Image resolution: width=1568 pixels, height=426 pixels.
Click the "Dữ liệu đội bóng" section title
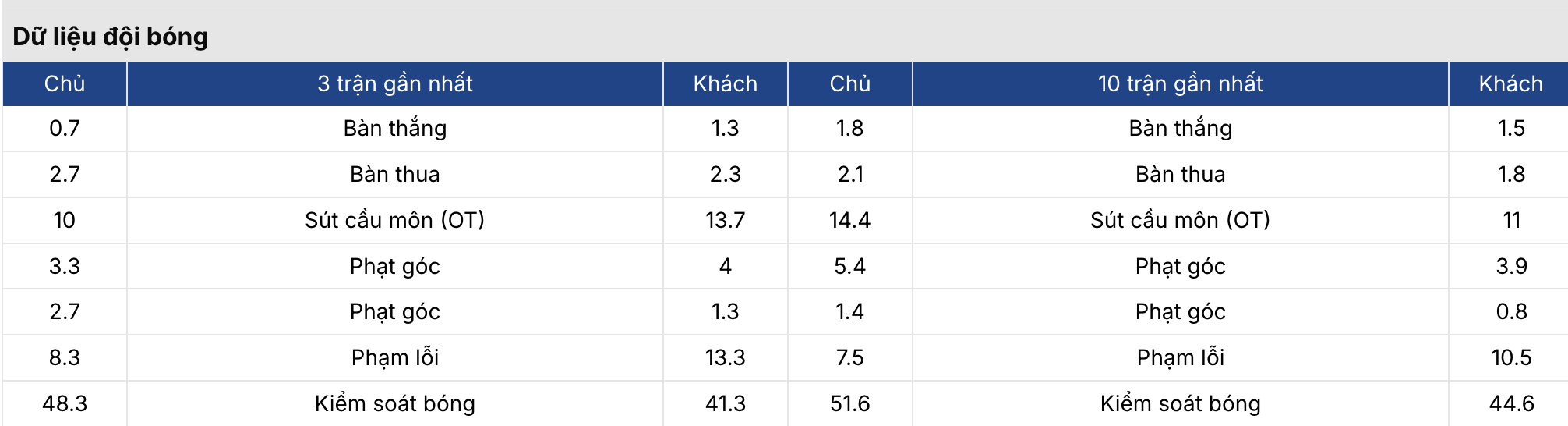pyautogui.click(x=111, y=37)
